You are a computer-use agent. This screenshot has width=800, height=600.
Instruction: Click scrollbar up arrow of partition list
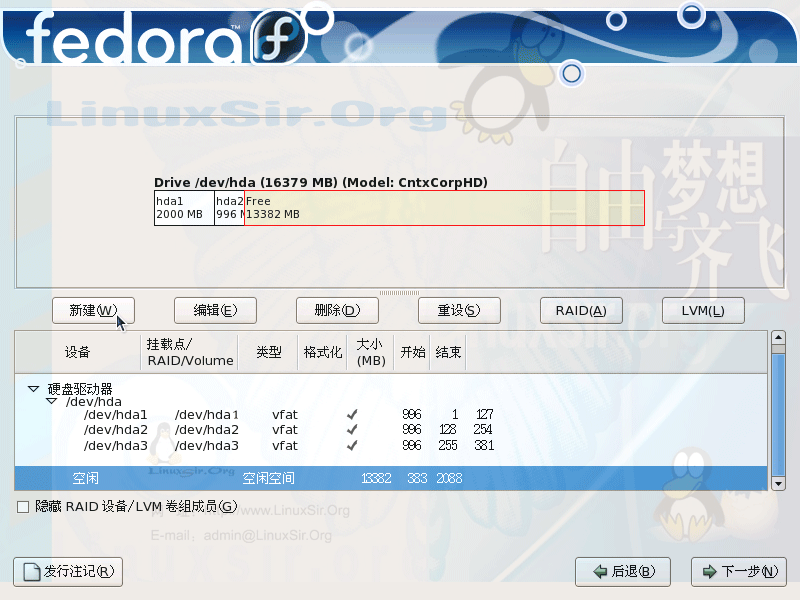[778, 337]
